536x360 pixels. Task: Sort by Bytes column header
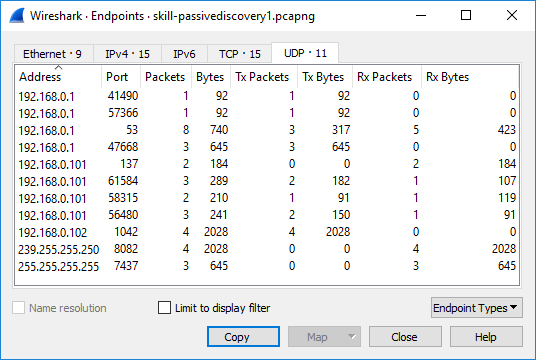(x=211, y=77)
